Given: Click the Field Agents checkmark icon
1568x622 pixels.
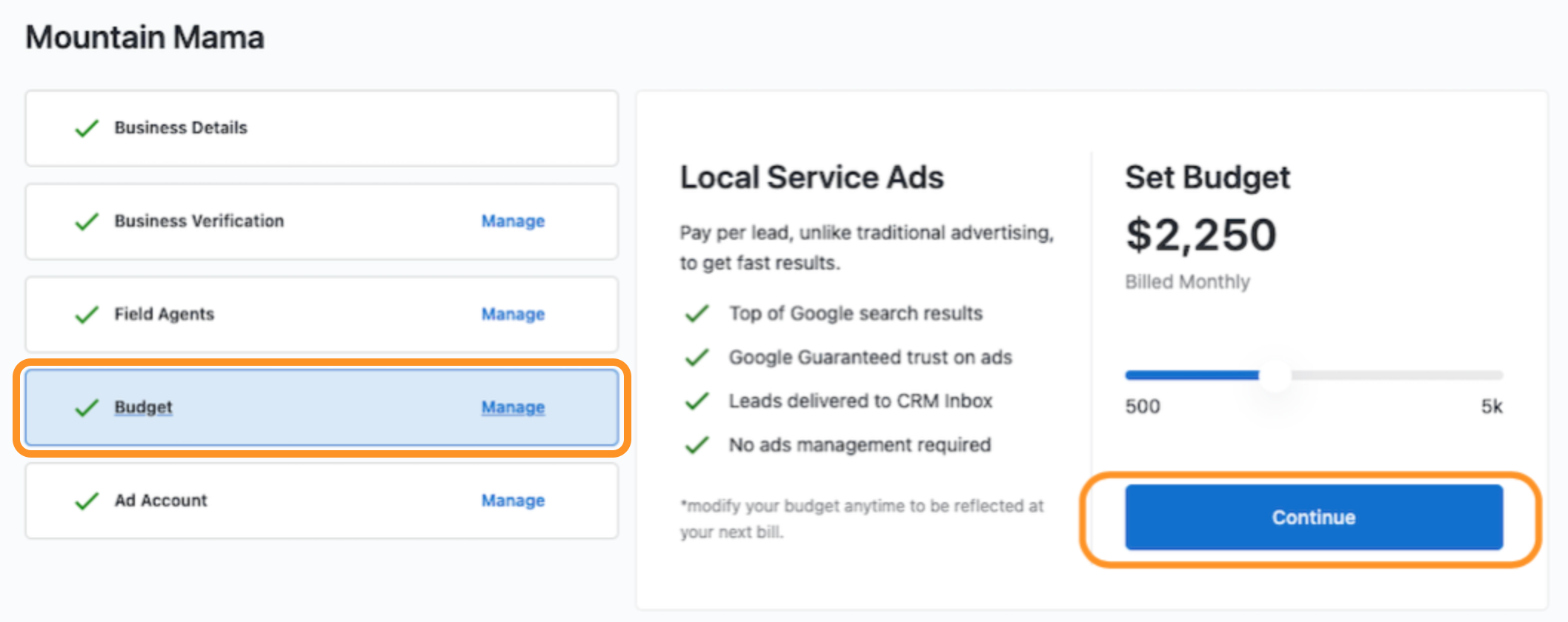Looking at the screenshot, I should point(87,315).
